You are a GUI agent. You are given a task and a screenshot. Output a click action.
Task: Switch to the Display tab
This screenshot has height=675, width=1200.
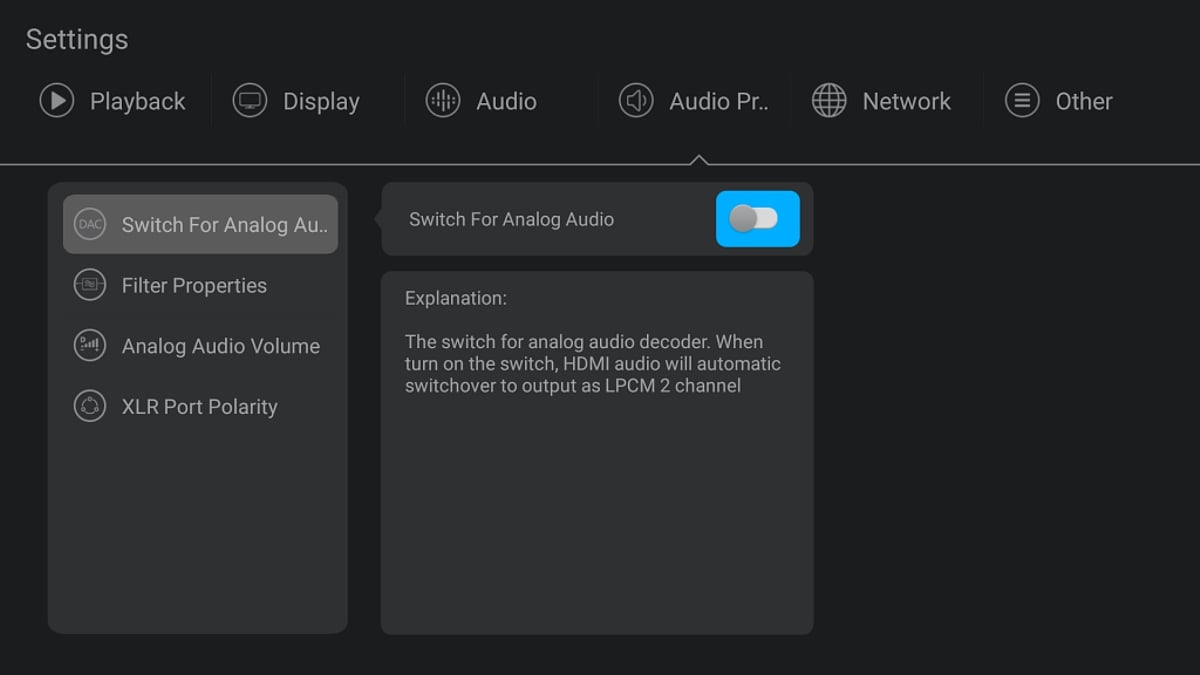(x=321, y=101)
